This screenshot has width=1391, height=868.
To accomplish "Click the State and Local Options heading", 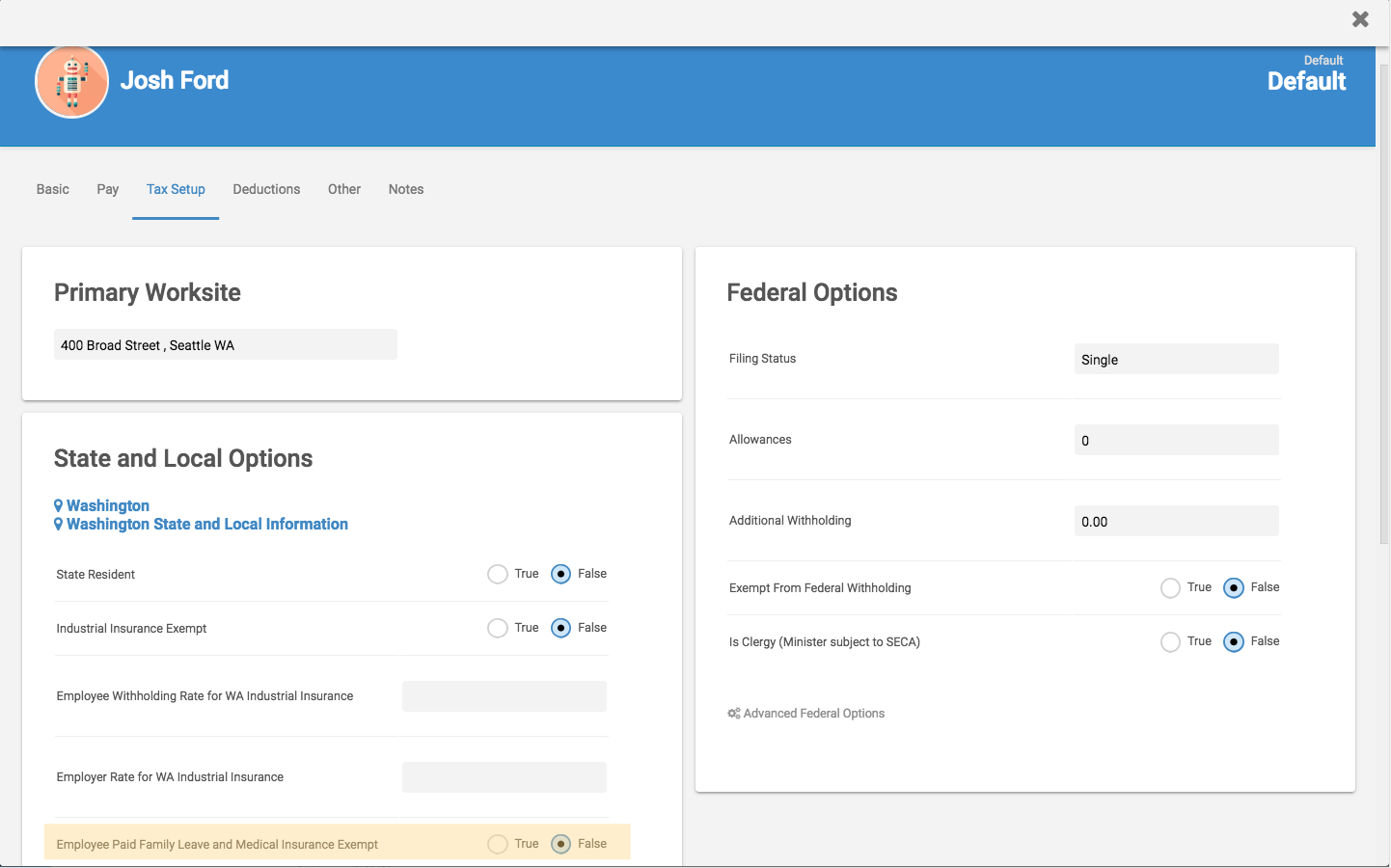I will pos(183,458).
